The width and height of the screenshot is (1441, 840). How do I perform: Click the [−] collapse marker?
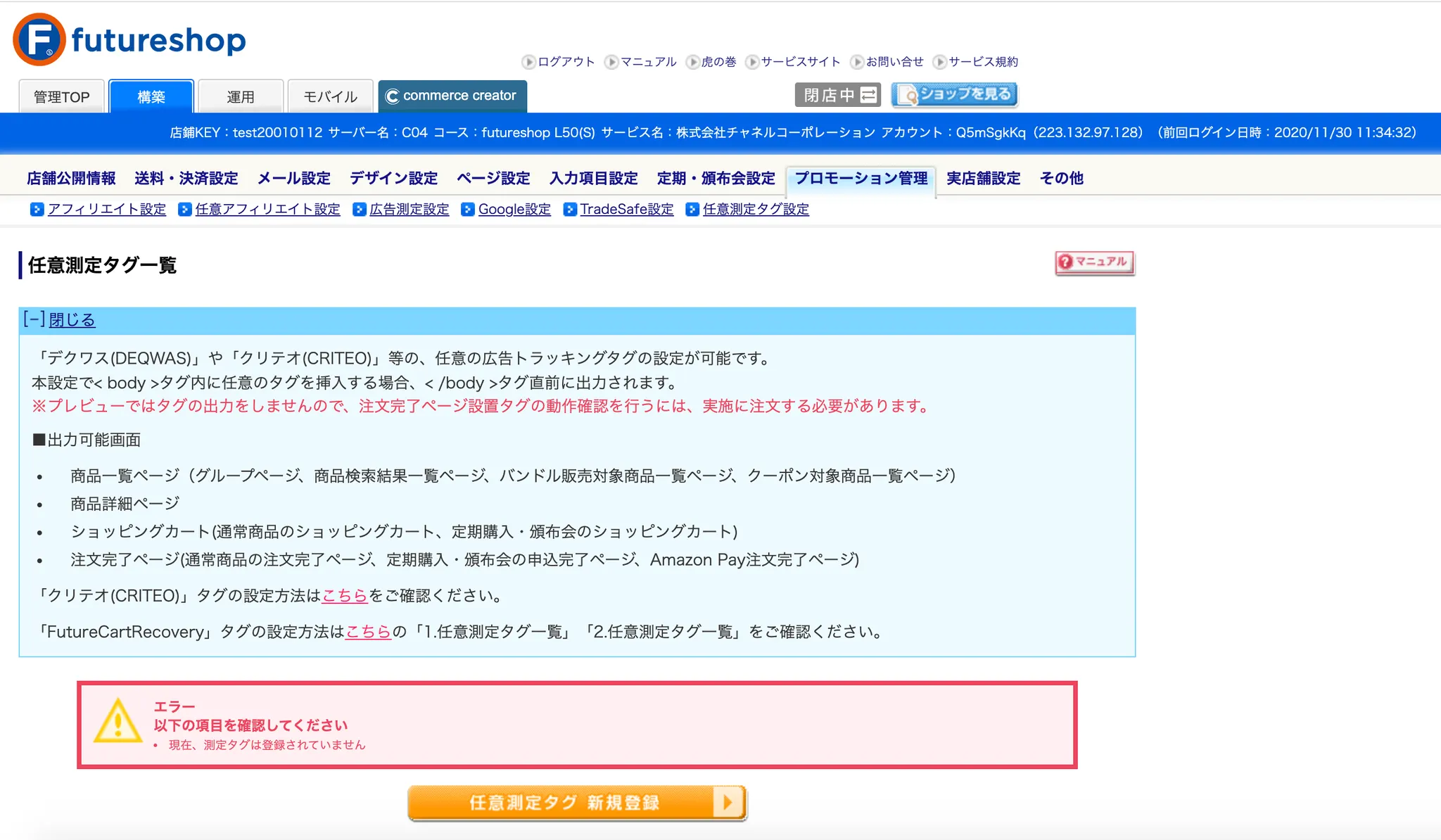pos(34,319)
